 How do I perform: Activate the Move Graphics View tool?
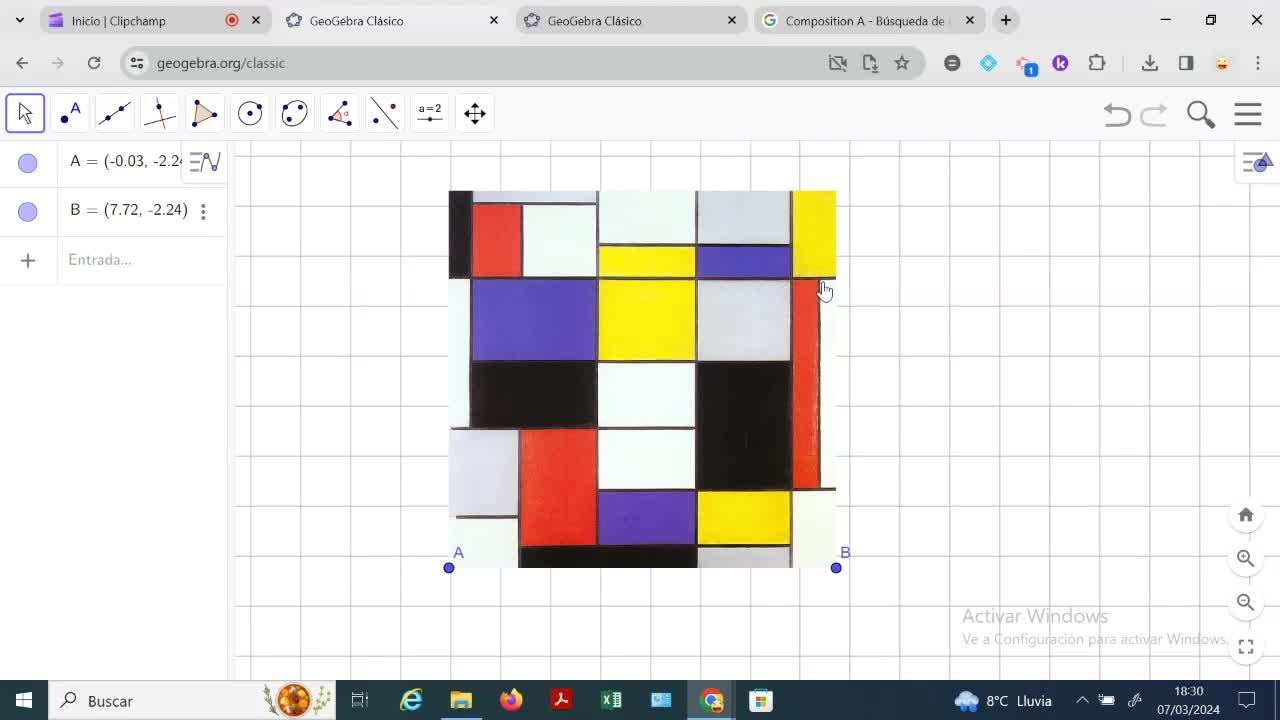coord(475,113)
